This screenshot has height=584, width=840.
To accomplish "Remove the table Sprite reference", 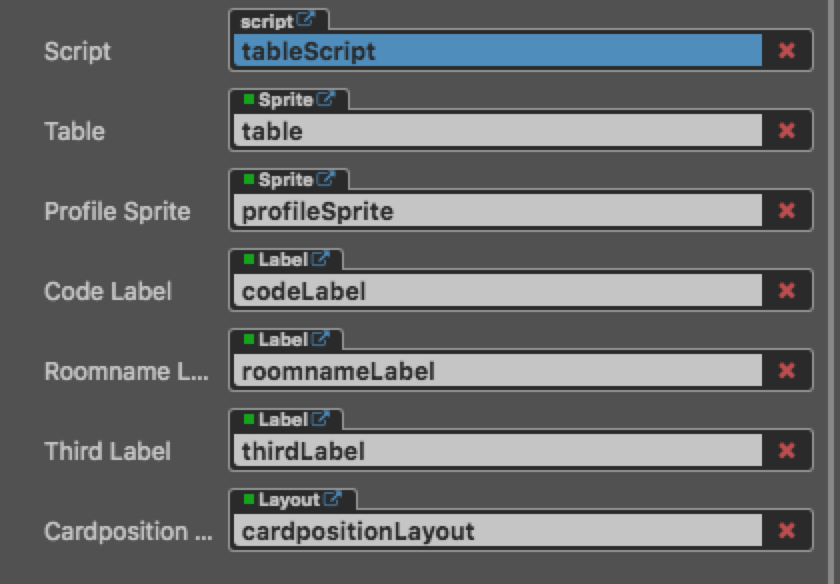I will (x=787, y=131).
